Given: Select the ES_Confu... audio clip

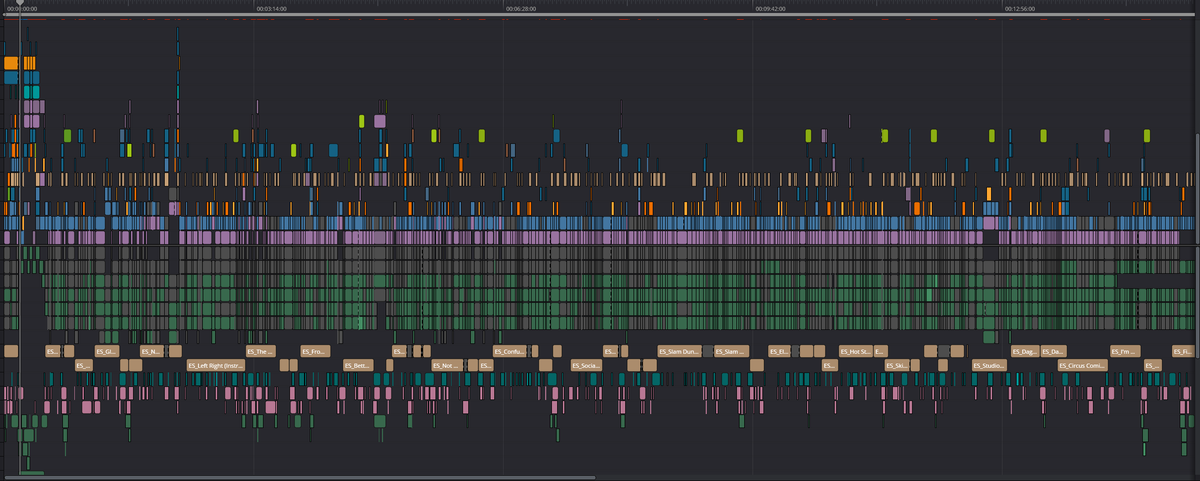Looking at the screenshot, I should [x=510, y=352].
